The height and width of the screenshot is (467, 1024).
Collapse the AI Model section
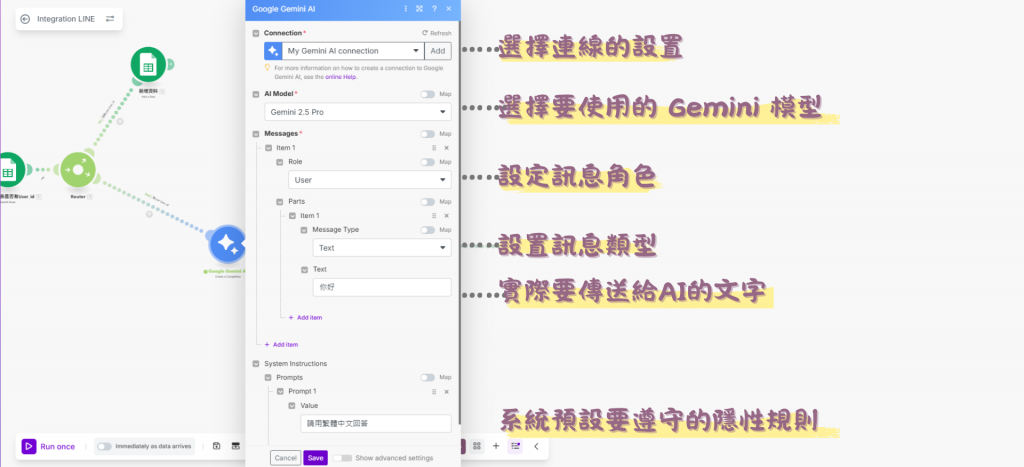[x=256, y=94]
